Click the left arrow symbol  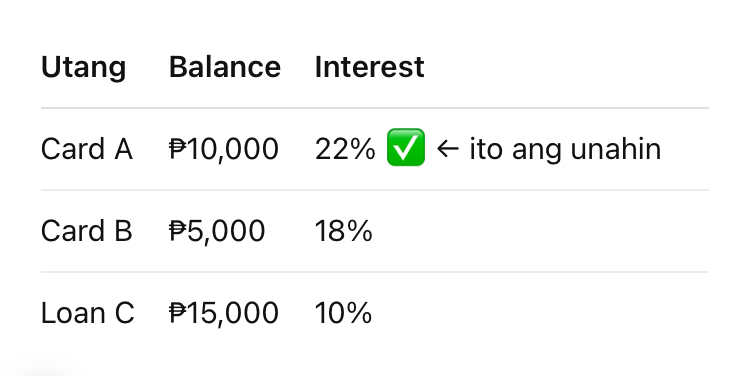click(x=448, y=149)
